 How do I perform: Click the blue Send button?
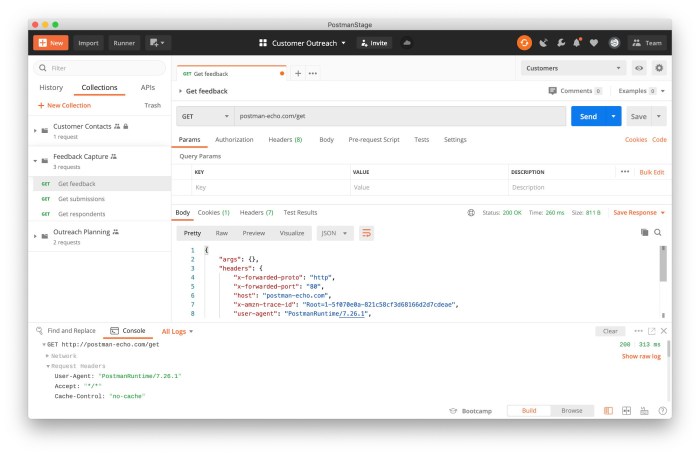coord(588,116)
